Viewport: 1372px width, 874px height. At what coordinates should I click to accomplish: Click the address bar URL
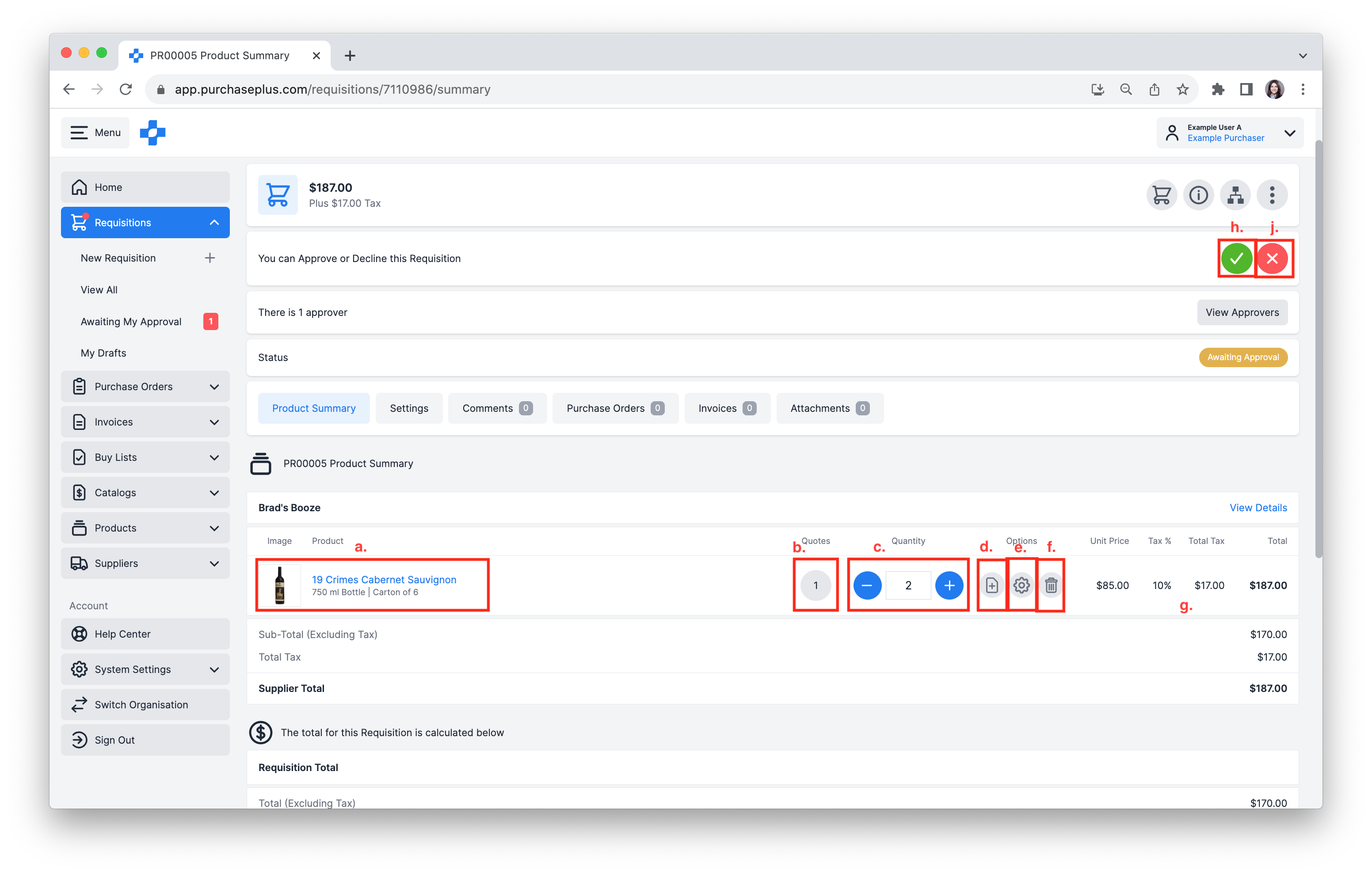(x=332, y=89)
